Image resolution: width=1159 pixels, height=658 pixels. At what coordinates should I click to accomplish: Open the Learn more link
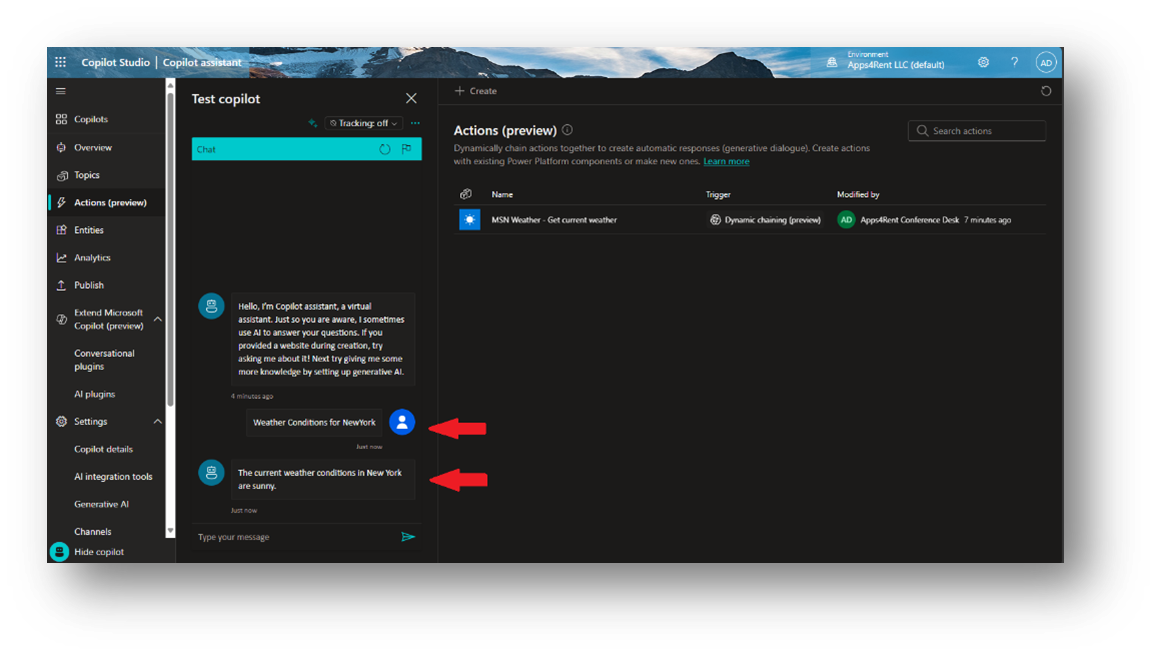pyautogui.click(x=726, y=161)
